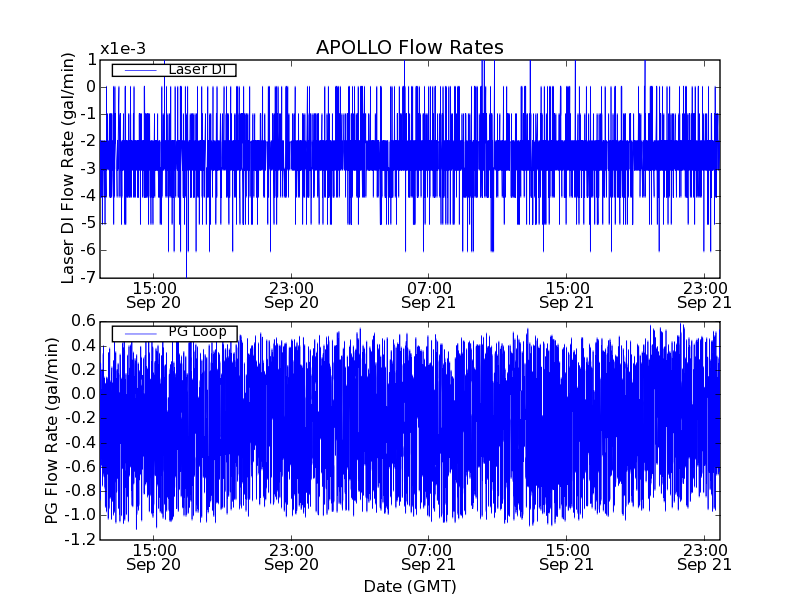This screenshot has width=800, height=600.
Task: Click bottom plot's 15:00 Sep 20 tick label
Action: (154, 556)
